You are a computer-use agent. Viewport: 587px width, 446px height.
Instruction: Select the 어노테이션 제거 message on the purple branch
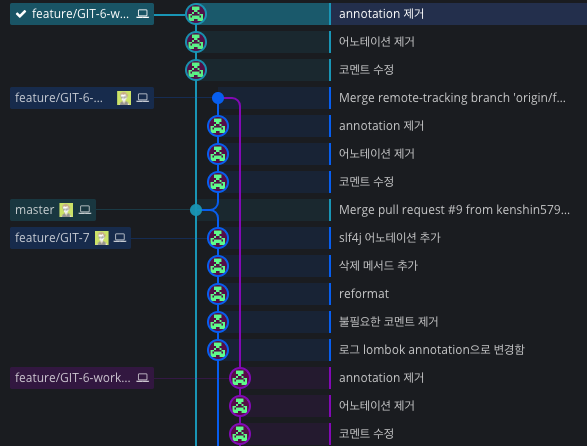pyautogui.click(x=377, y=406)
